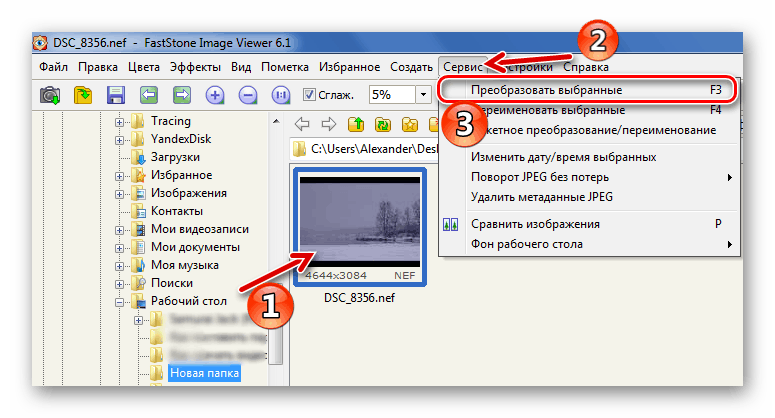Image resolution: width=775 pixels, height=418 pixels.
Task: Select YandexDisk folder in tree
Action: click(x=181, y=139)
